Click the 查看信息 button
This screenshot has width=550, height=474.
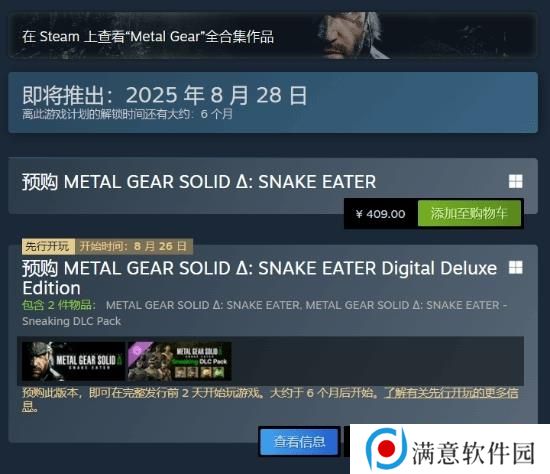pos(300,441)
